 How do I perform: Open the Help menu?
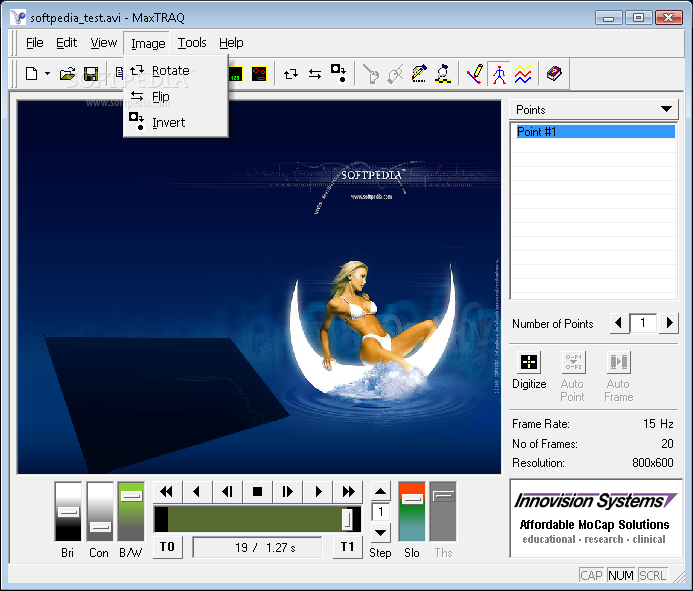click(231, 43)
